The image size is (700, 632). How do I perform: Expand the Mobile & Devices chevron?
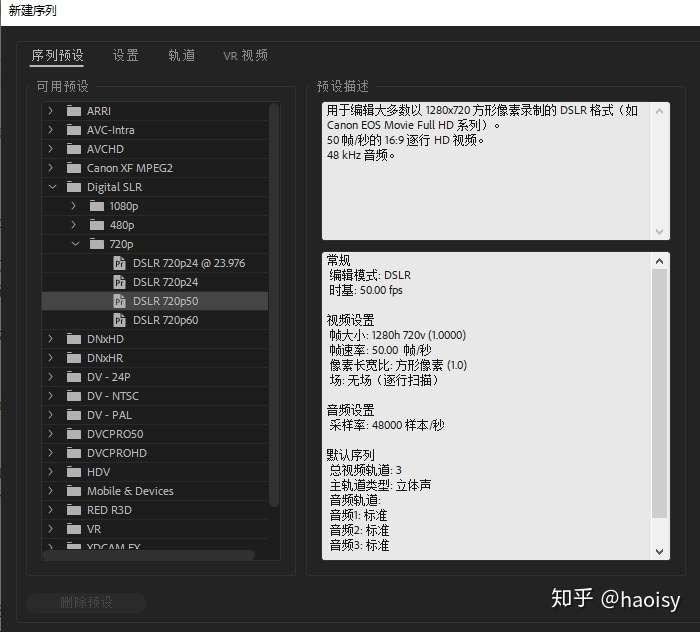point(51,491)
